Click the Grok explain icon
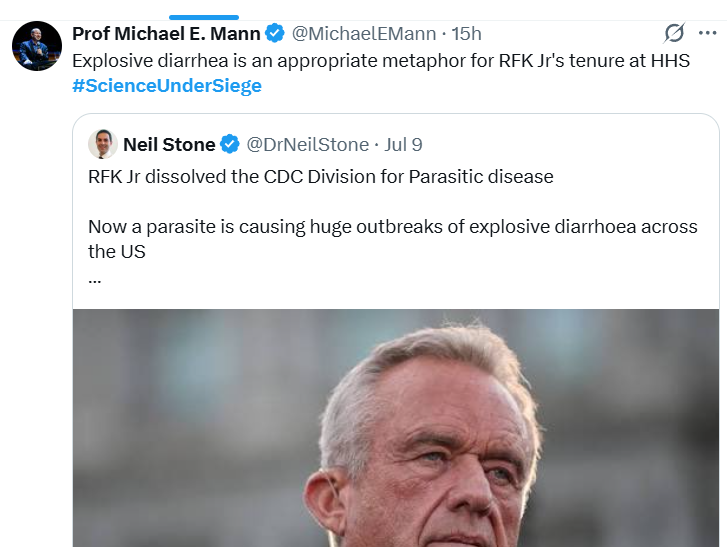This screenshot has height=547, width=727. (x=674, y=33)
